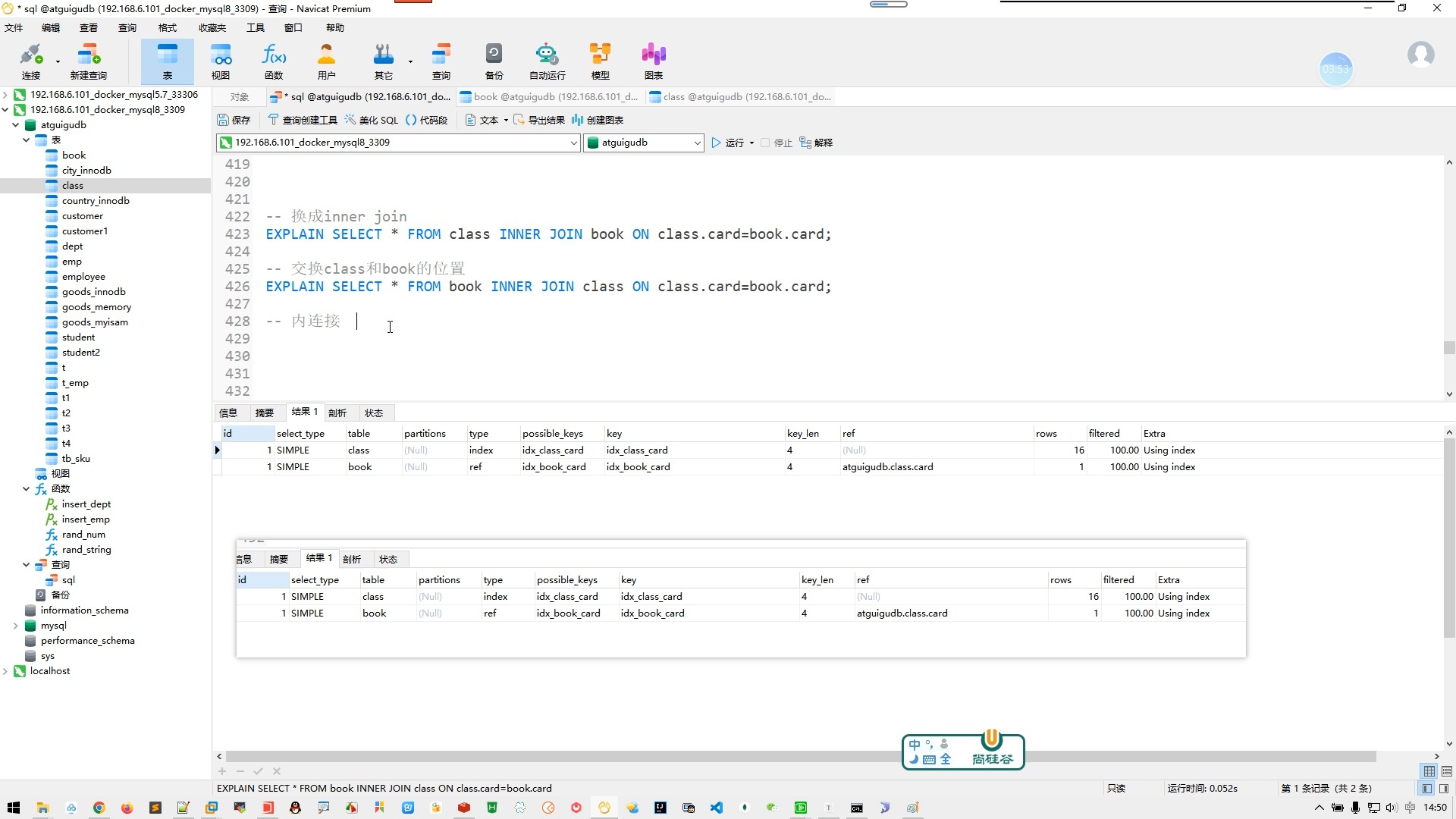Open Windows Start menu
Image resolution: width=1456 pixels, height=819 pixels.
pos(14,808)
